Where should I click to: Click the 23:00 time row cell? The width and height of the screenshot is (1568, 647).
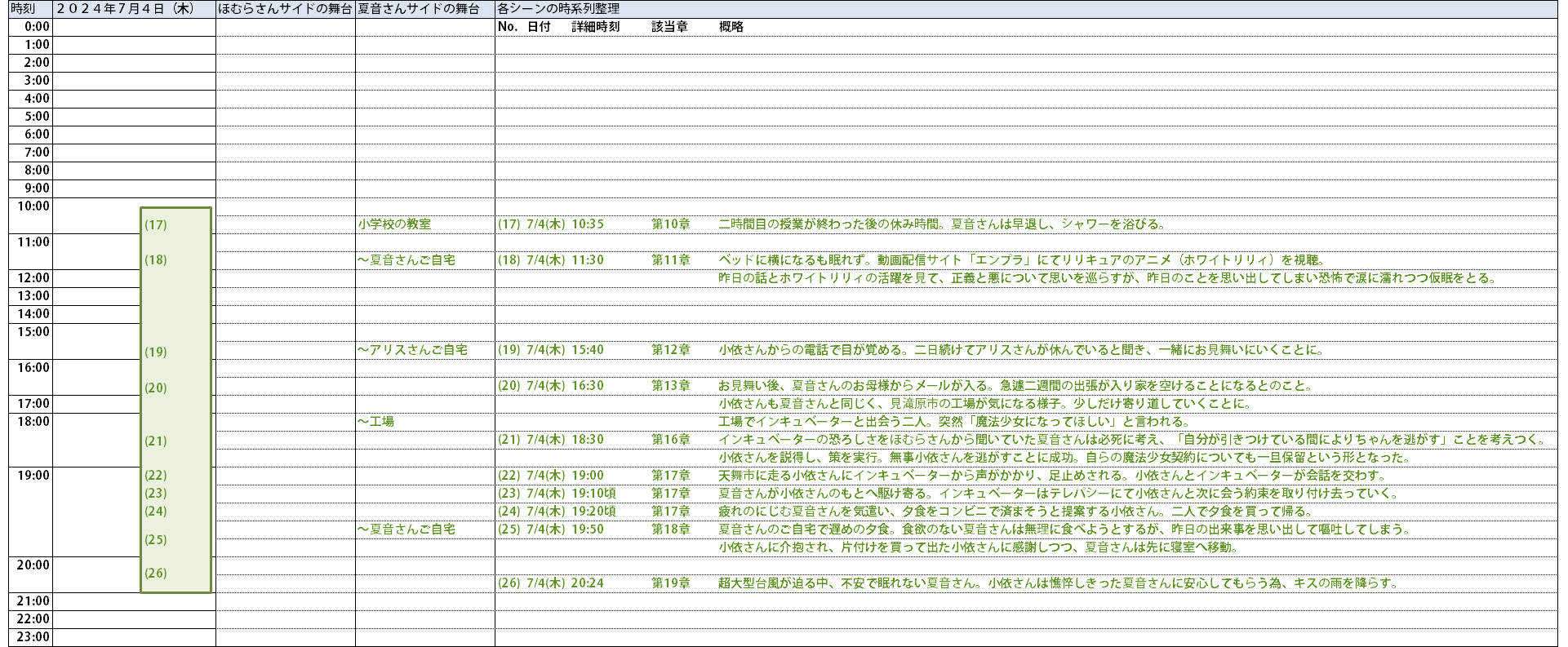31,637
